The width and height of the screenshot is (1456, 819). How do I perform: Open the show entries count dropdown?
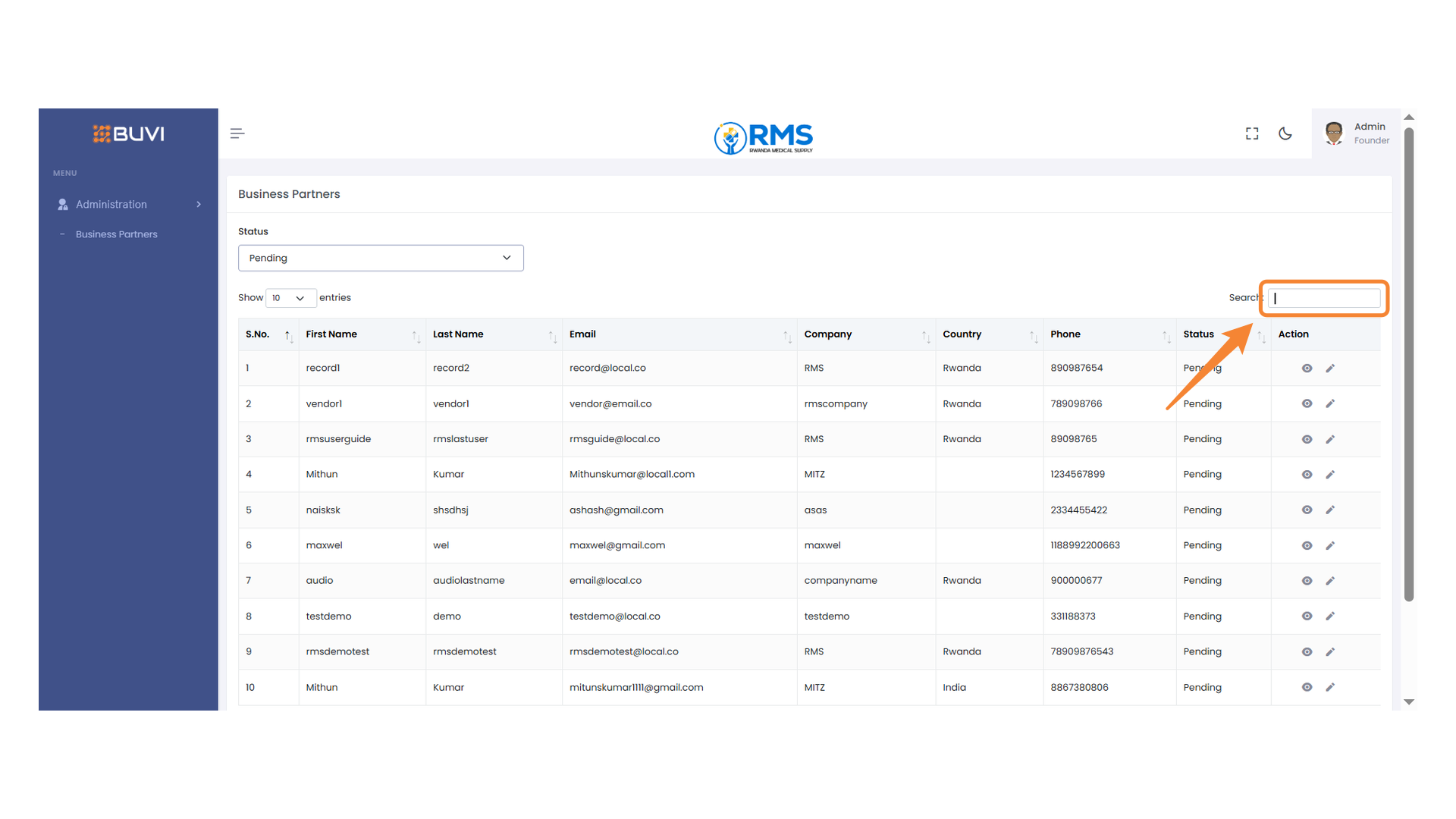(x=290, y=298)
